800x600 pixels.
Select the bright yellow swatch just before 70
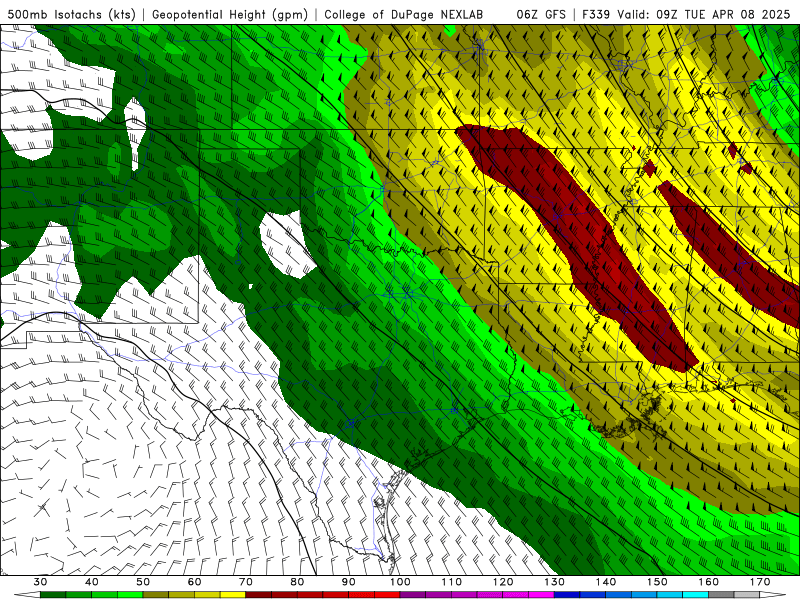coord(233,595)
